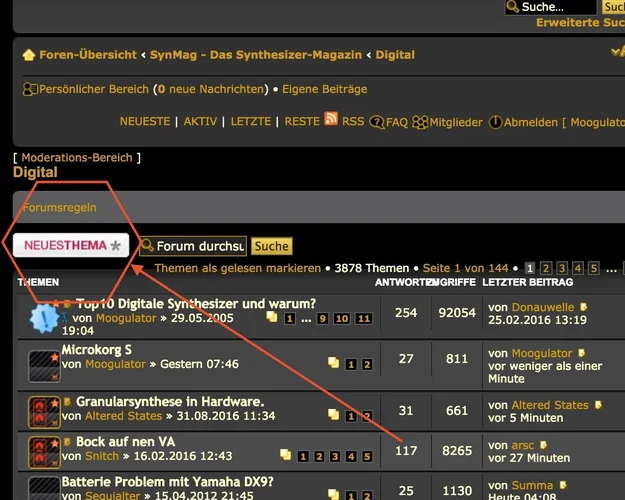
Task: Click the Digital breadcrumb link
Action: pyautogui.click(x=395, y=55)
